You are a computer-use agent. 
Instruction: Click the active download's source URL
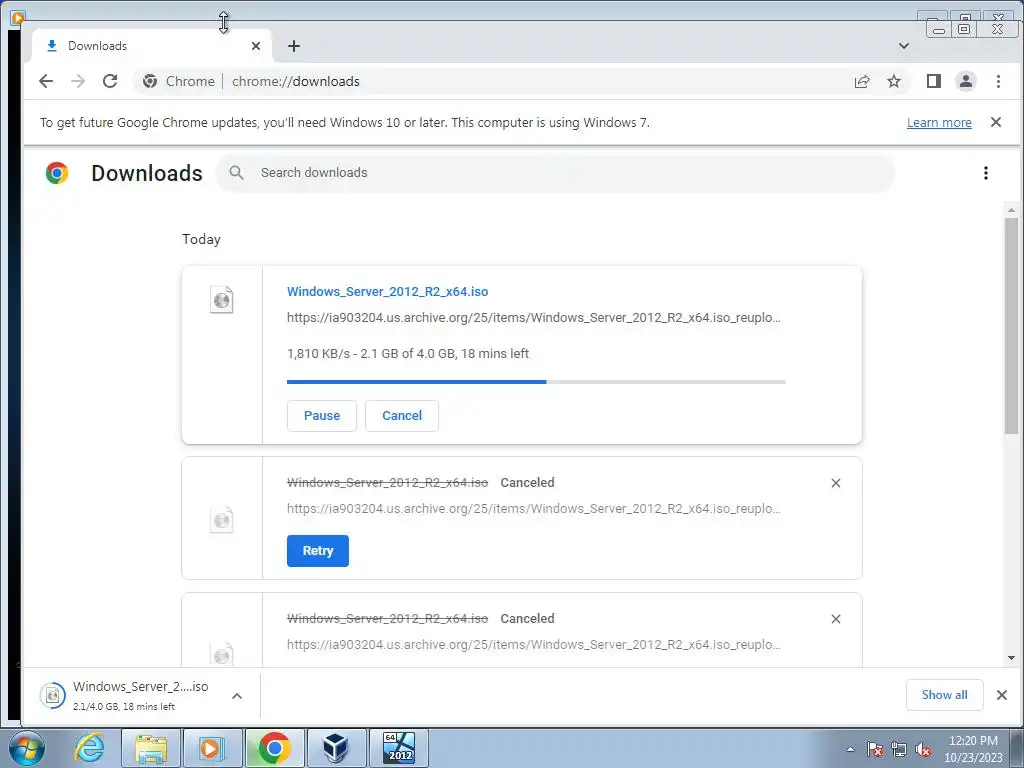click(534, 318)
